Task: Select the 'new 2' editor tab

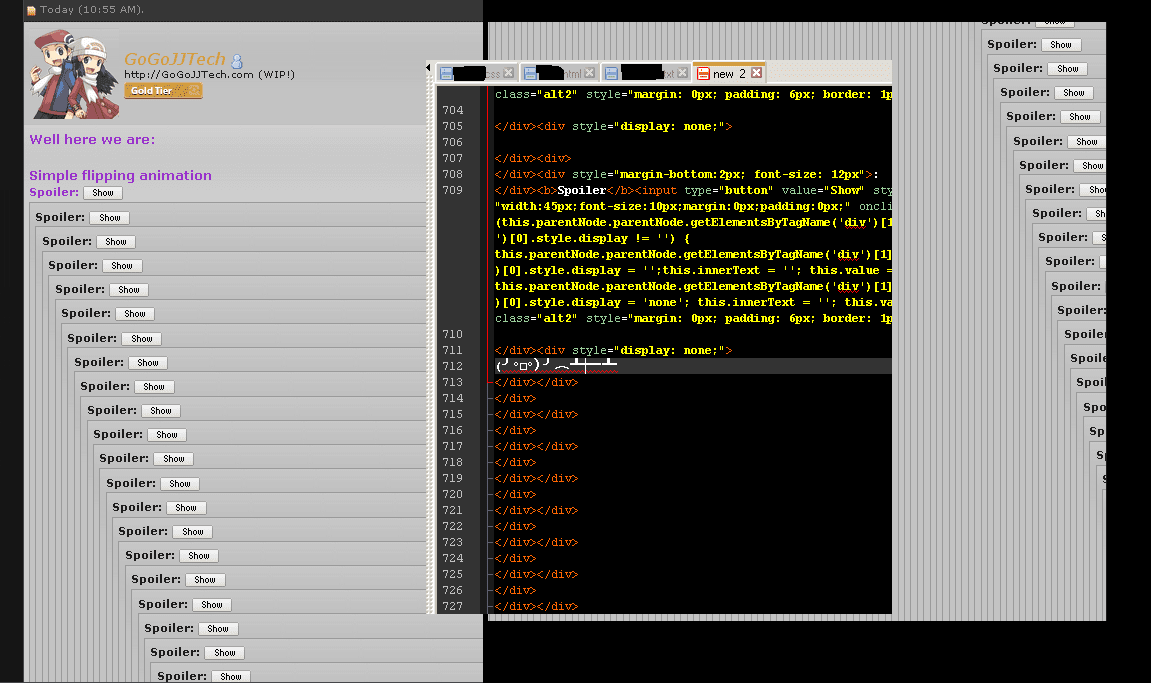Action: 729,73
